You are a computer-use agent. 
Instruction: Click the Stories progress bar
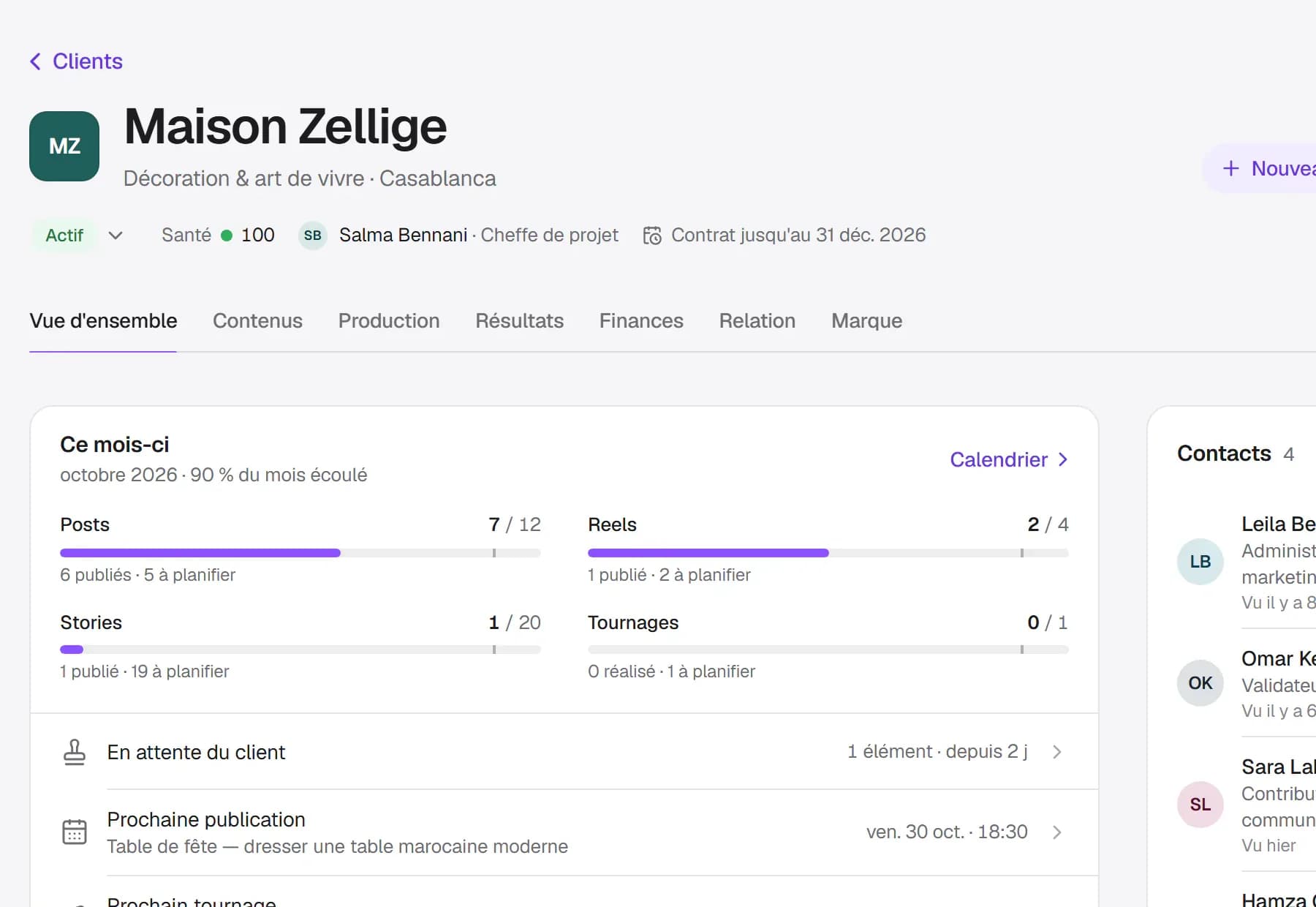click(x=300, y=650)
